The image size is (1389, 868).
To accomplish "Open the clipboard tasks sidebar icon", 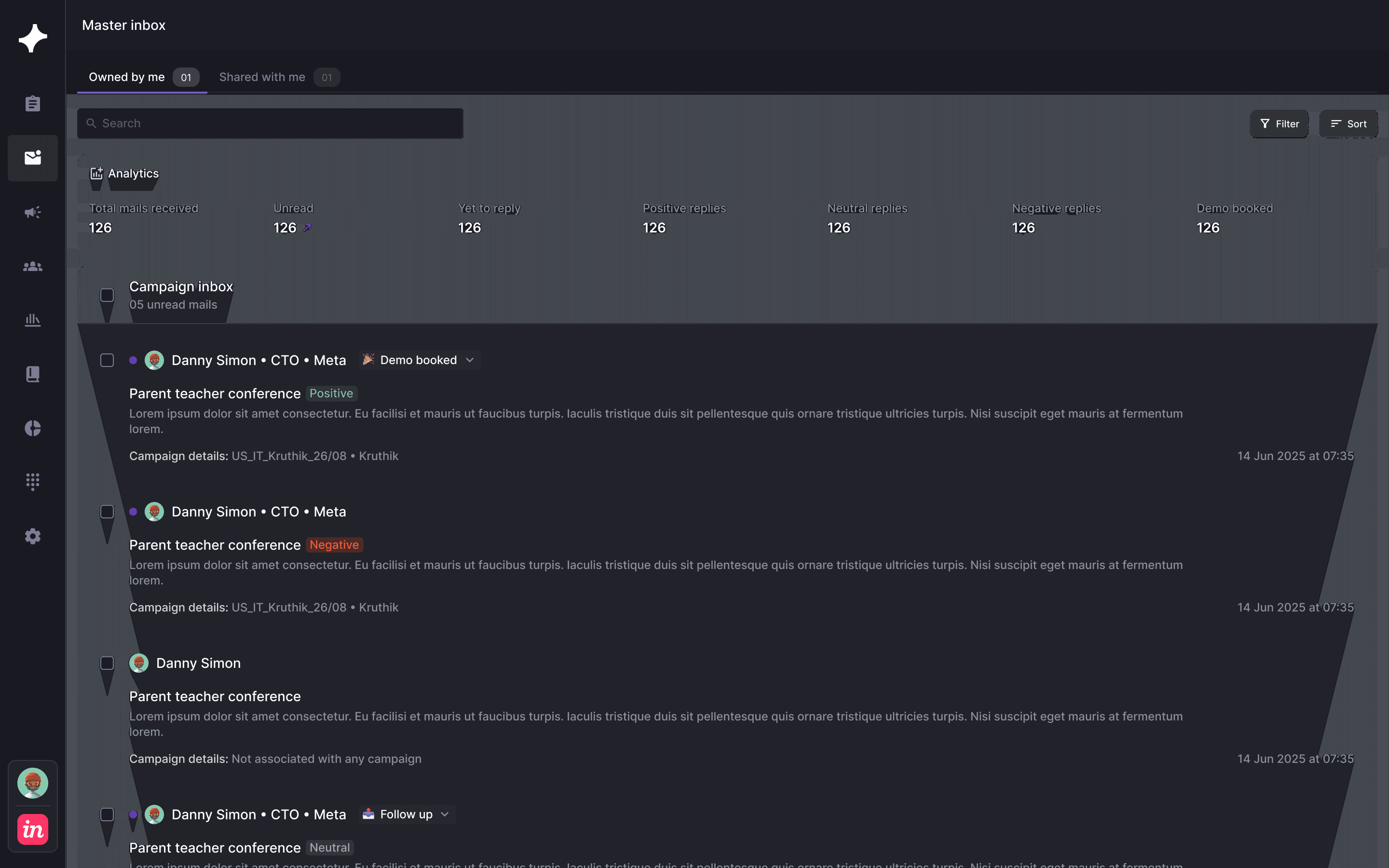I will coord(33,104).
